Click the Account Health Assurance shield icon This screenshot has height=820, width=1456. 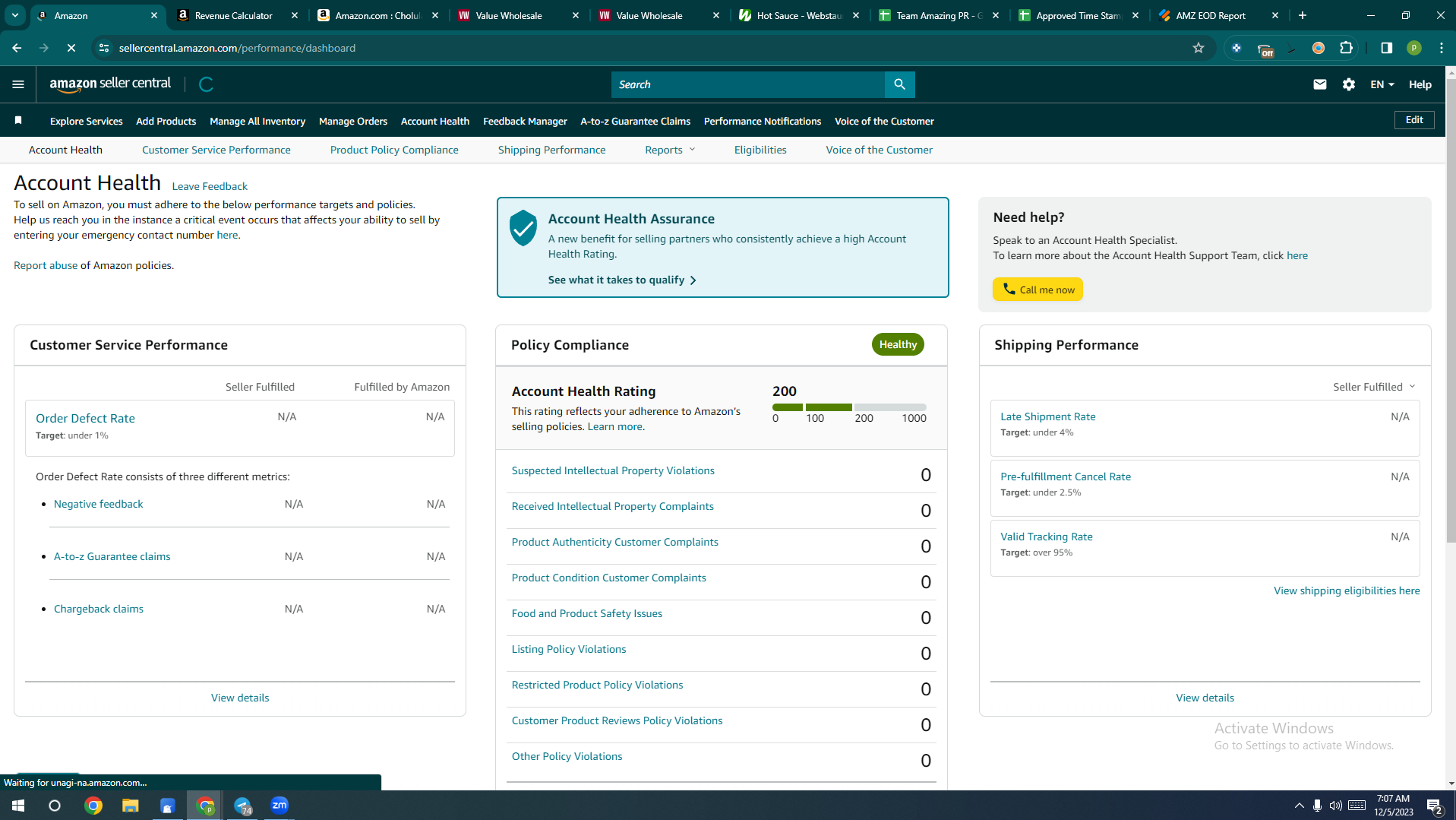(523, 228)
